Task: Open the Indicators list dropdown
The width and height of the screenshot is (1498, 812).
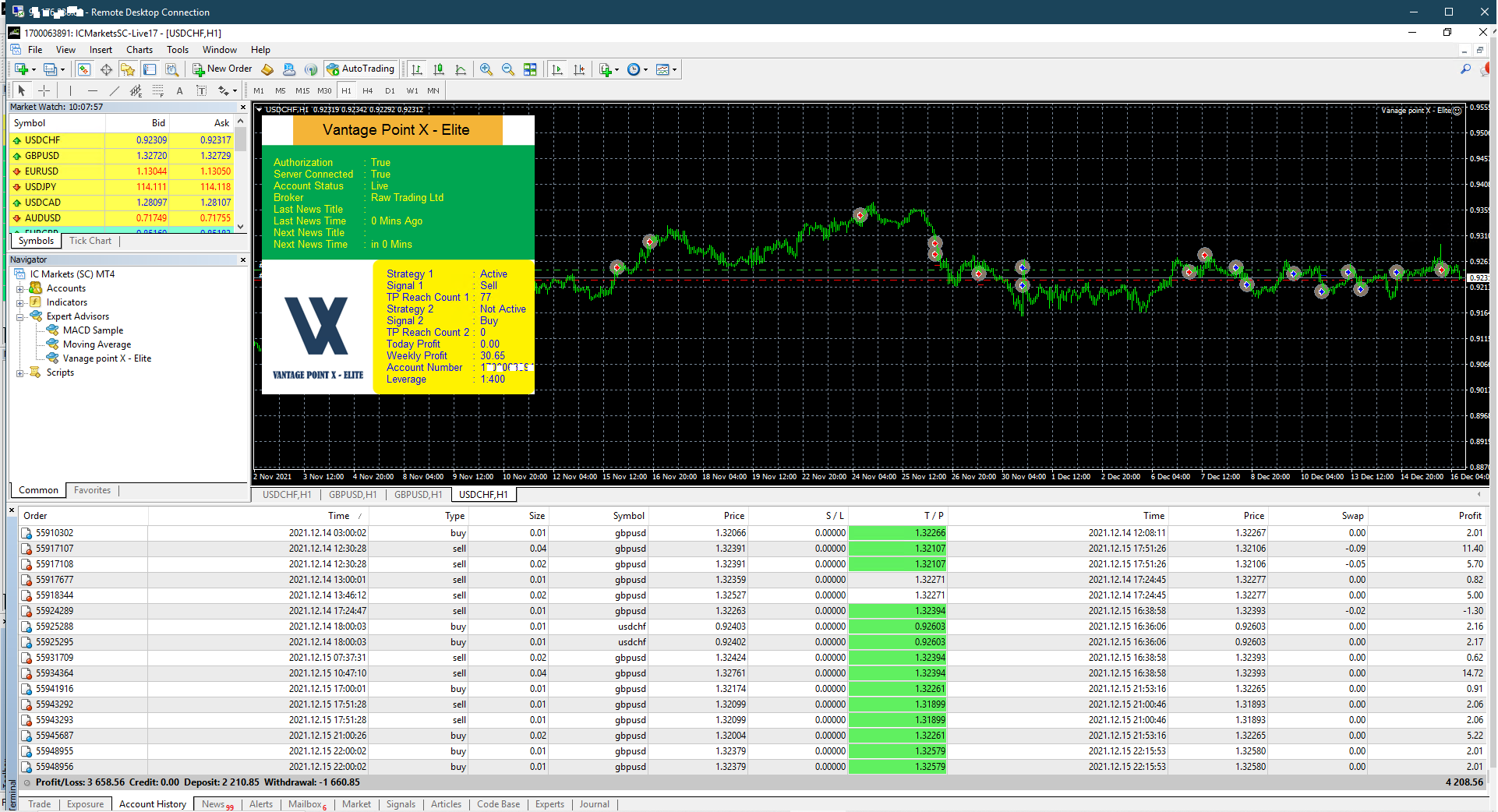Action: (x=609, y=69)
